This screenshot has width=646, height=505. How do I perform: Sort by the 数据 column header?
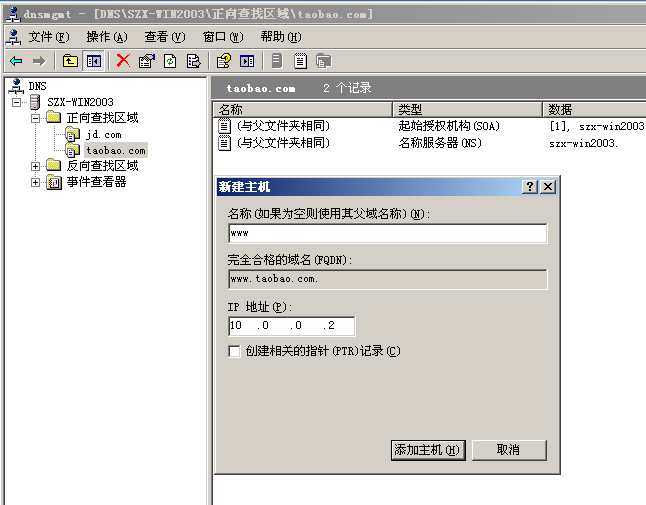pyautogui.click(x=595, y=110)
